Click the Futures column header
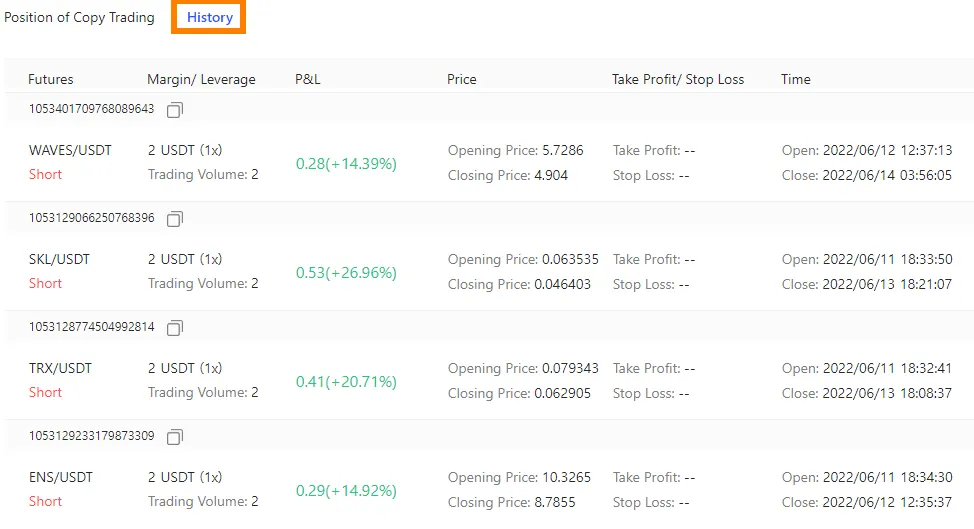This screenshot has width=974, height=529. pos(51,79)
